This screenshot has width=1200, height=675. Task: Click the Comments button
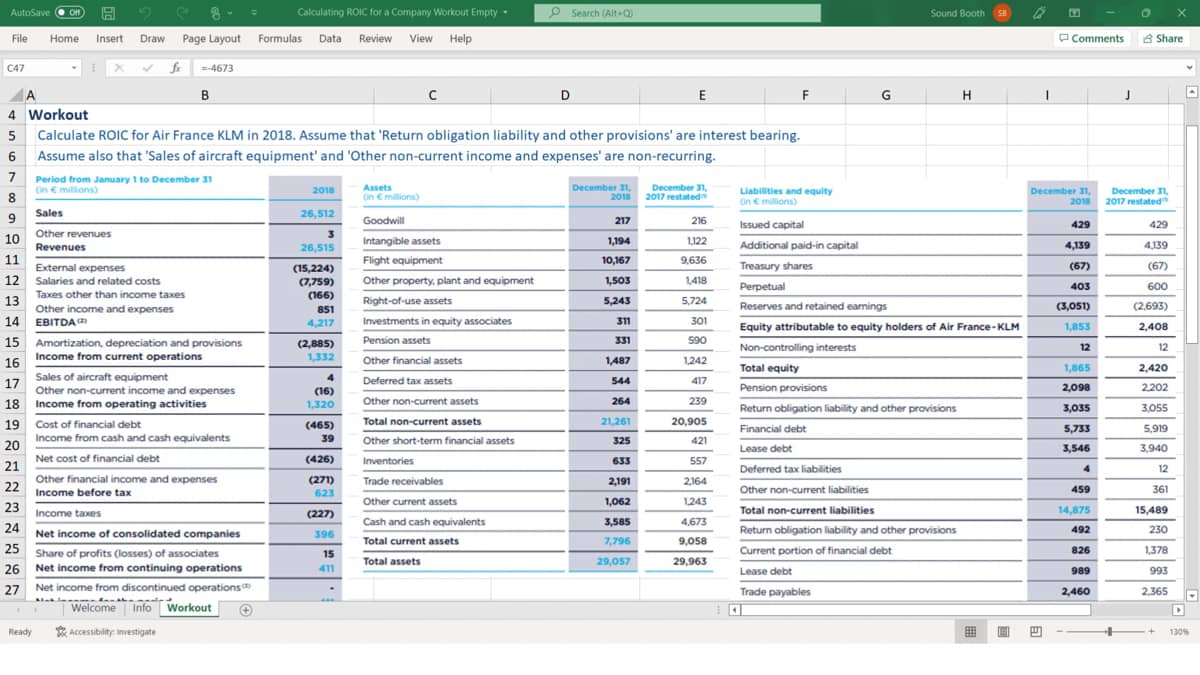pos(1091,38)
